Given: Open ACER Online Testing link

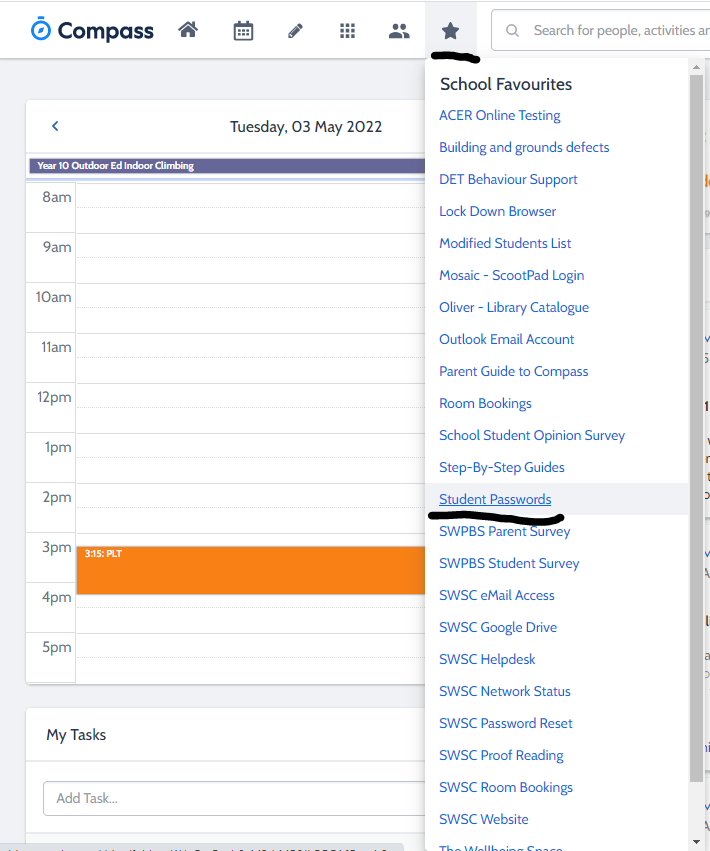Looking at the screenshot, I should click(x=499, y=116).
